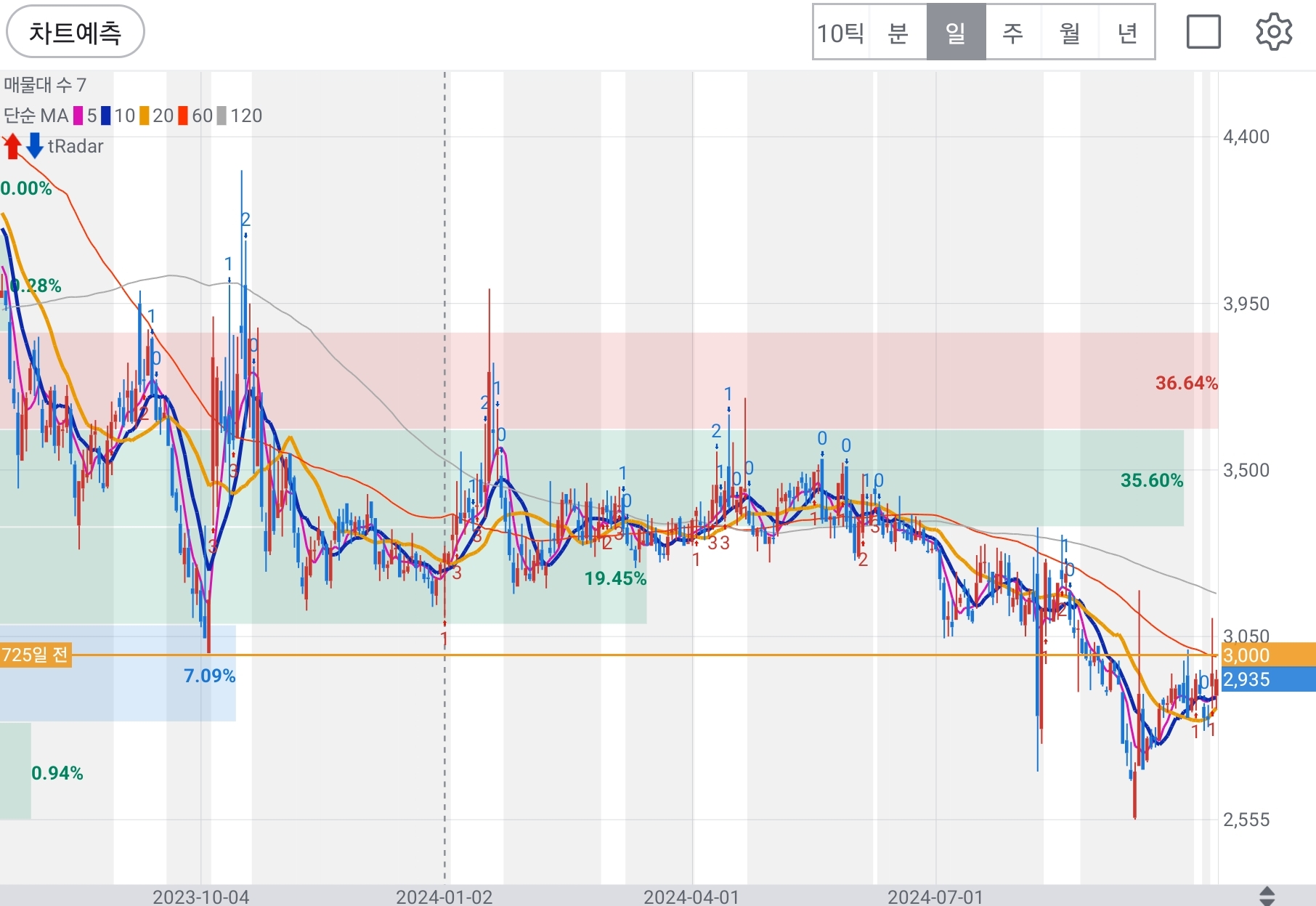
Task: Click the orange MA 20 color swatch
Action: (x=145, y=116)
